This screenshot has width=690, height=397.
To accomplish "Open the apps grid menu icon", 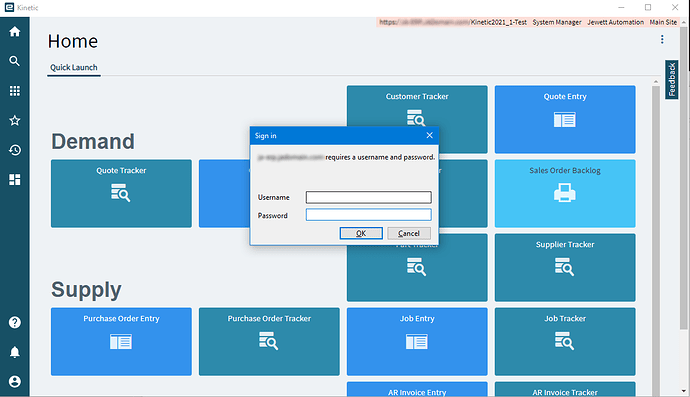I will pos(15,91).
